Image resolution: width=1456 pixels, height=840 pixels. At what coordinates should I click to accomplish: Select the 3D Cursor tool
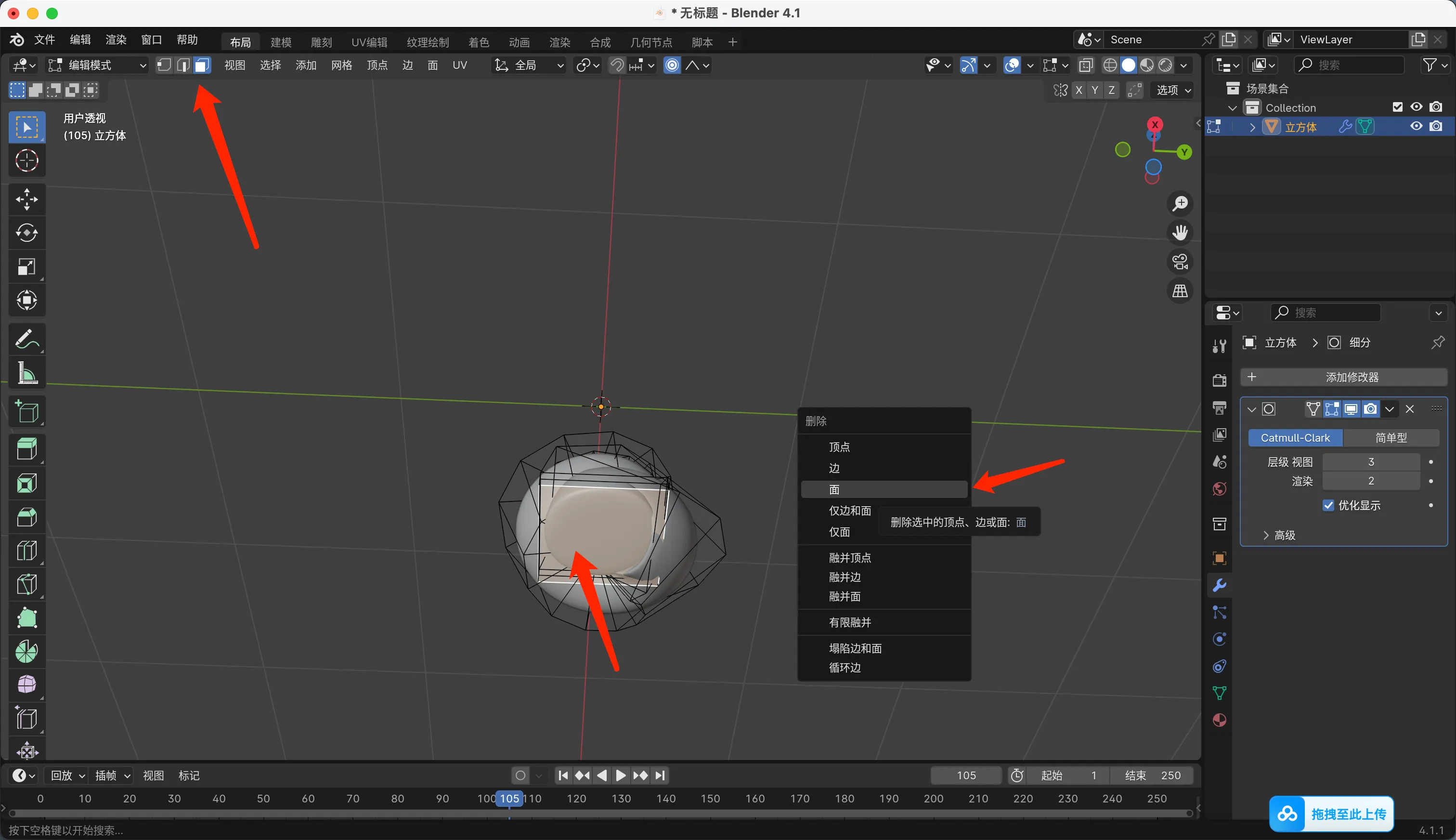26,161
